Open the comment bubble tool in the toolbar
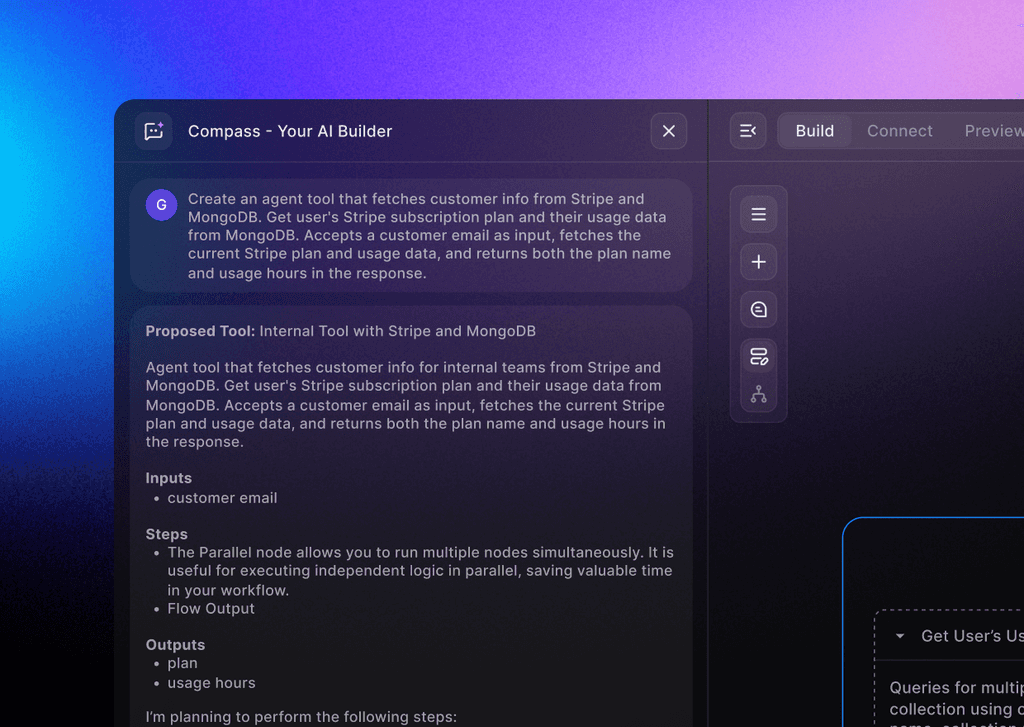Viewport: 1024px width, 727px height. coord(758,309)
